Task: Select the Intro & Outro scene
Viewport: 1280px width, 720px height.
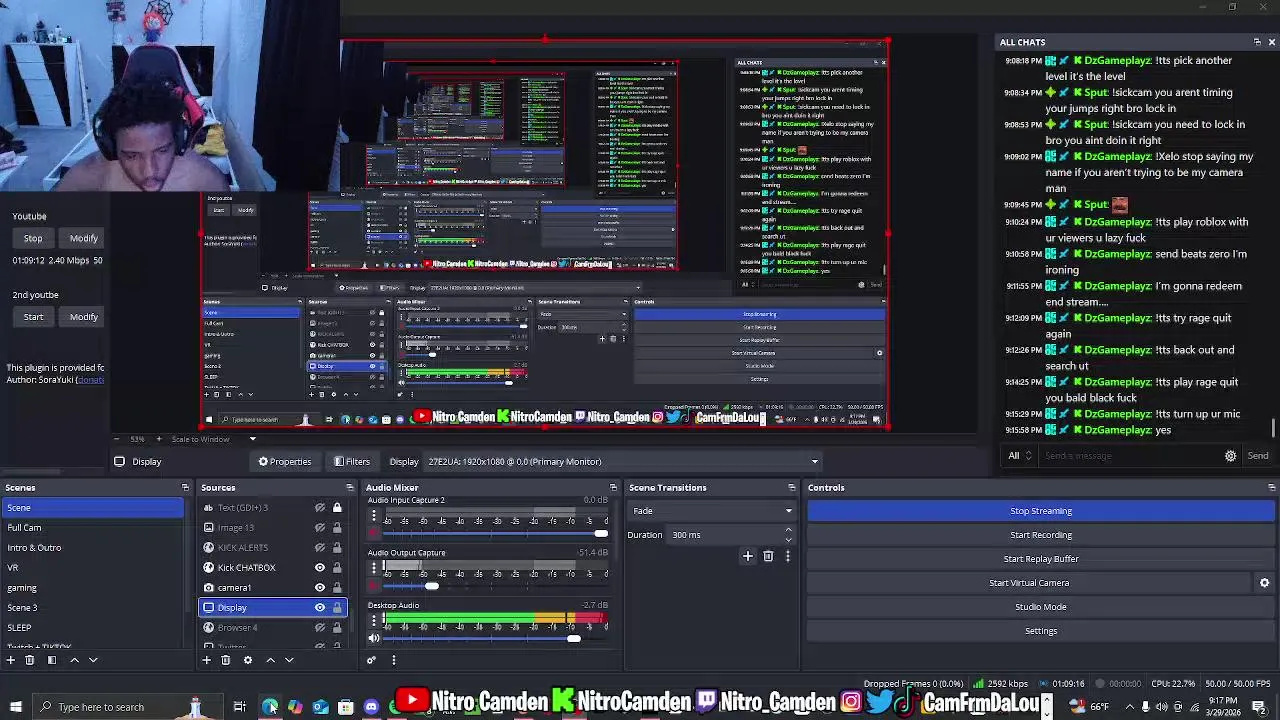Action: tap(93, 548)
